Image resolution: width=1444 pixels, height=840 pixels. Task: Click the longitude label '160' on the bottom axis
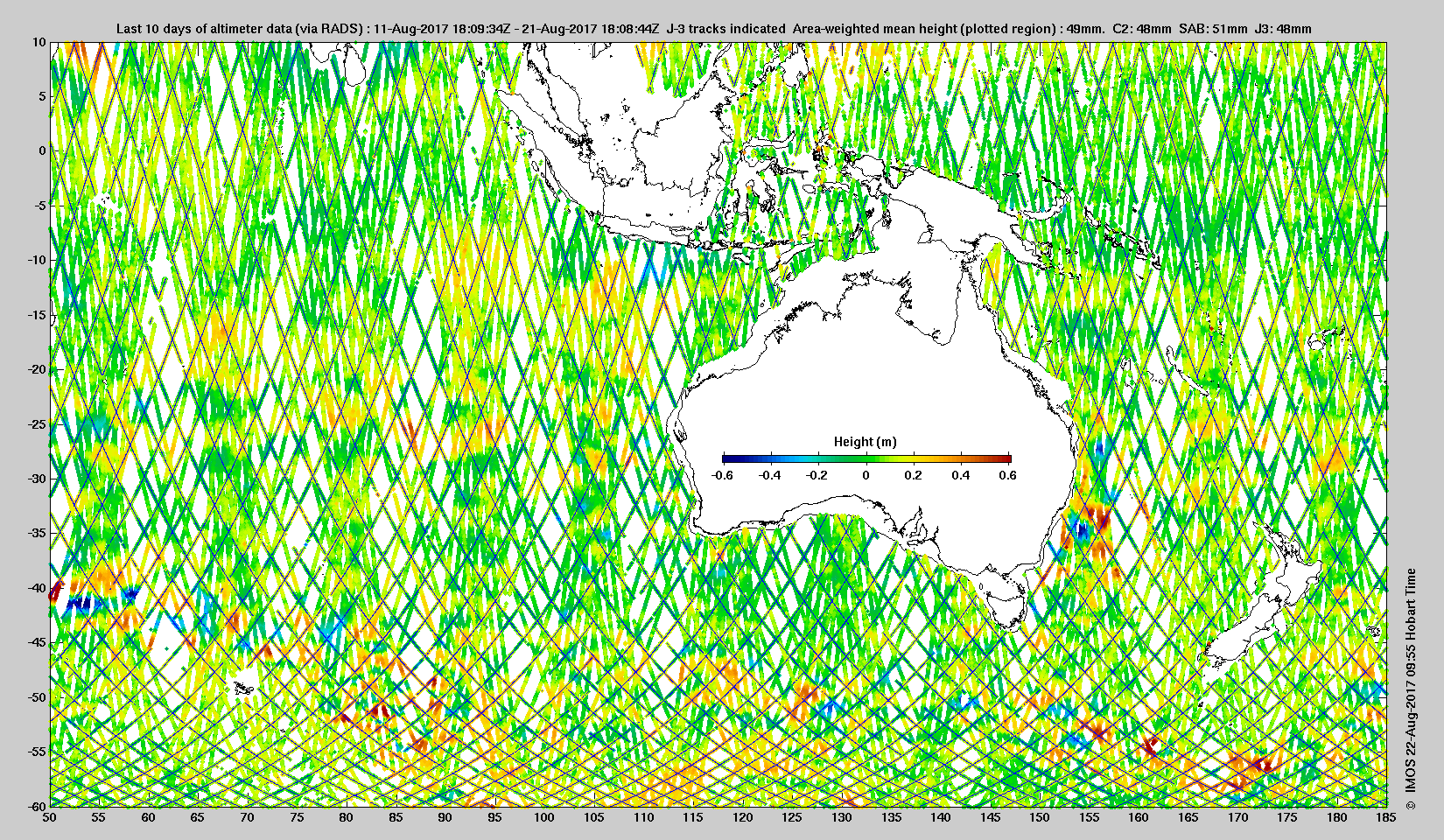1139,817
